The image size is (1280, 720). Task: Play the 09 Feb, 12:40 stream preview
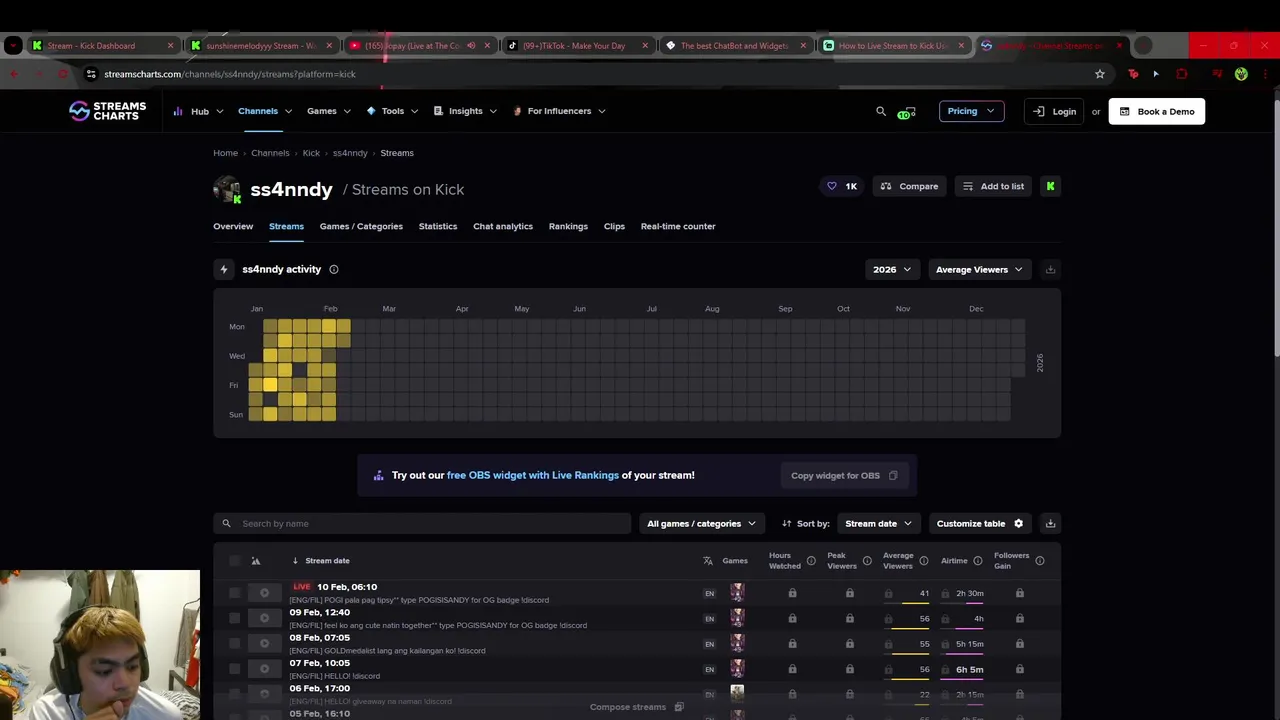(x=264, y=618)
